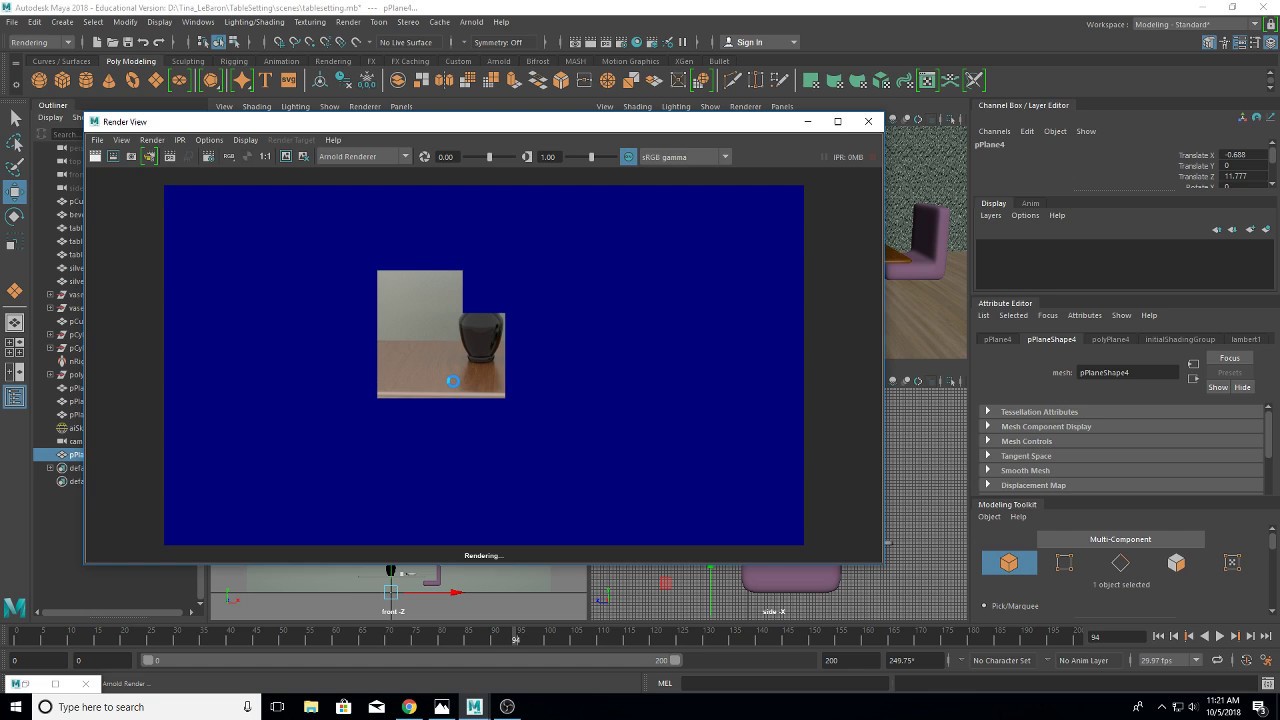Pick the Lasso select tool

[15, 143]
